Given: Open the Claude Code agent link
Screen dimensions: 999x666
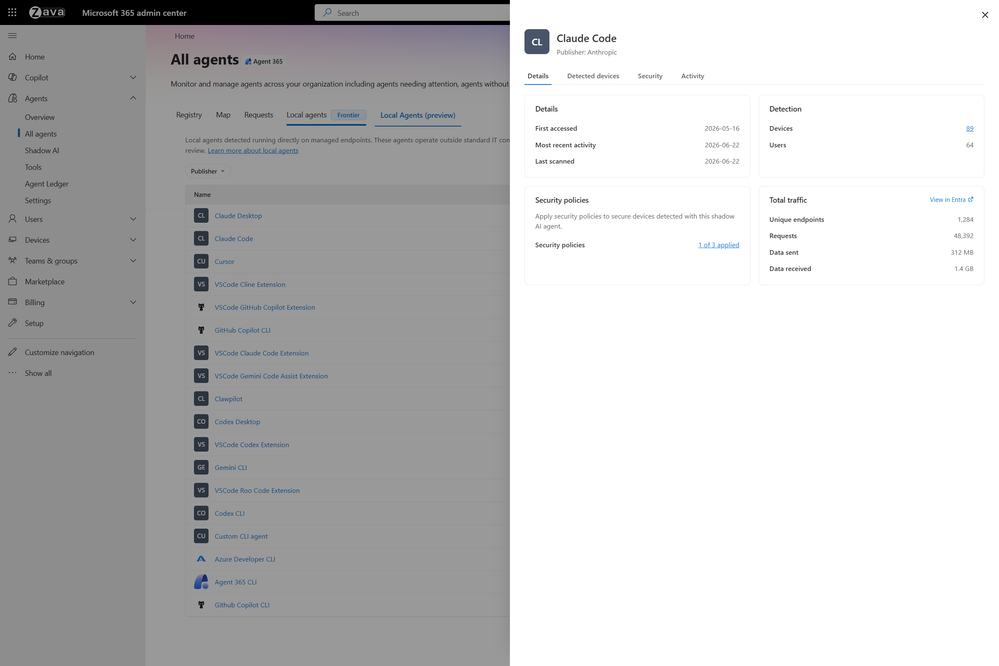Looking at the screenshot, I should (234, 238).
